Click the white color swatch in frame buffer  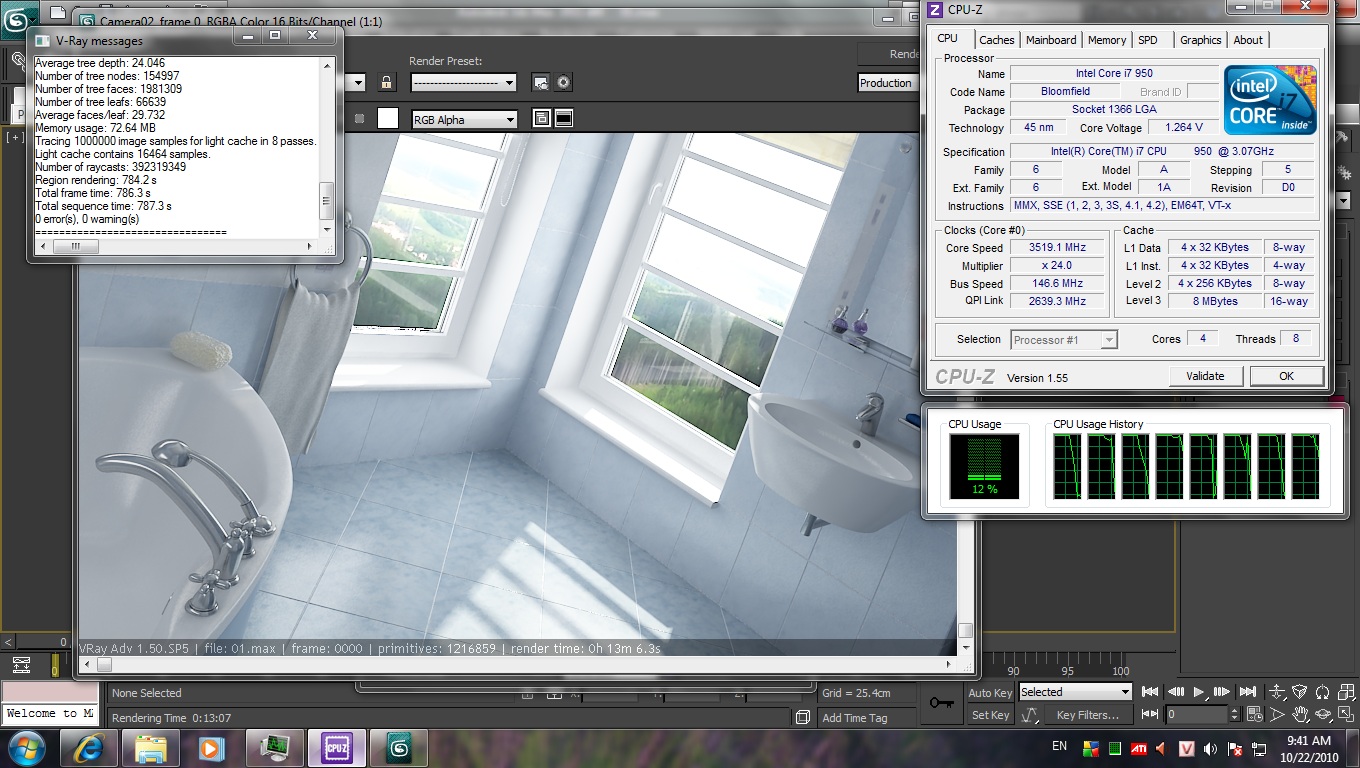tap(388, 119)
